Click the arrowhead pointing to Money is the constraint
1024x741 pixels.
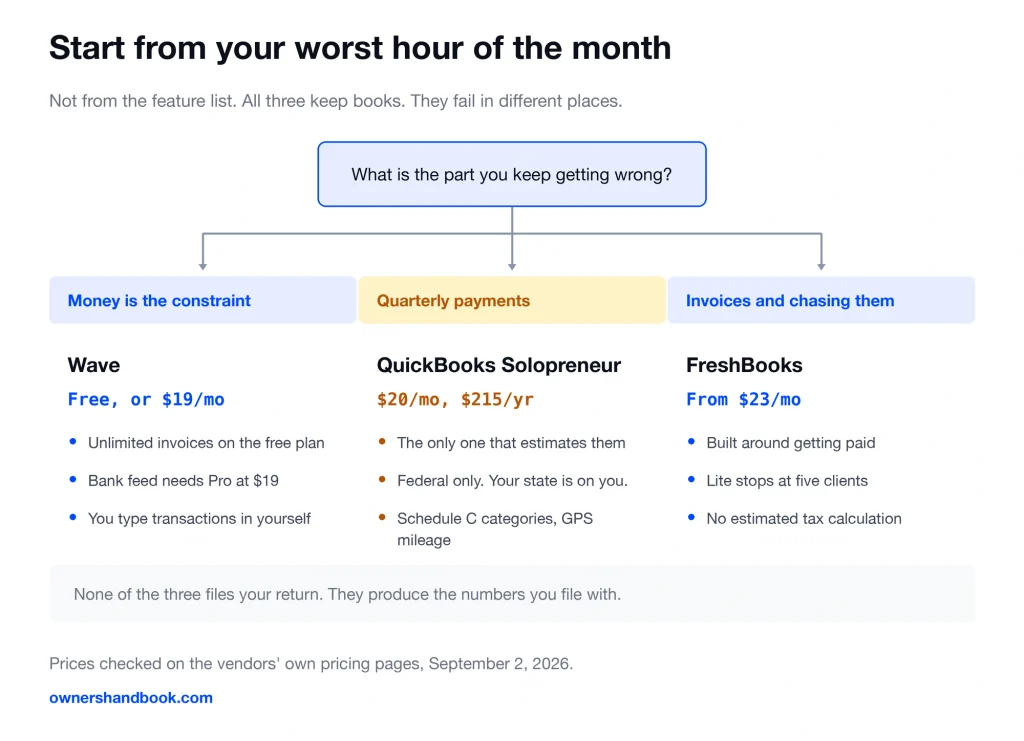coord(203,266)
